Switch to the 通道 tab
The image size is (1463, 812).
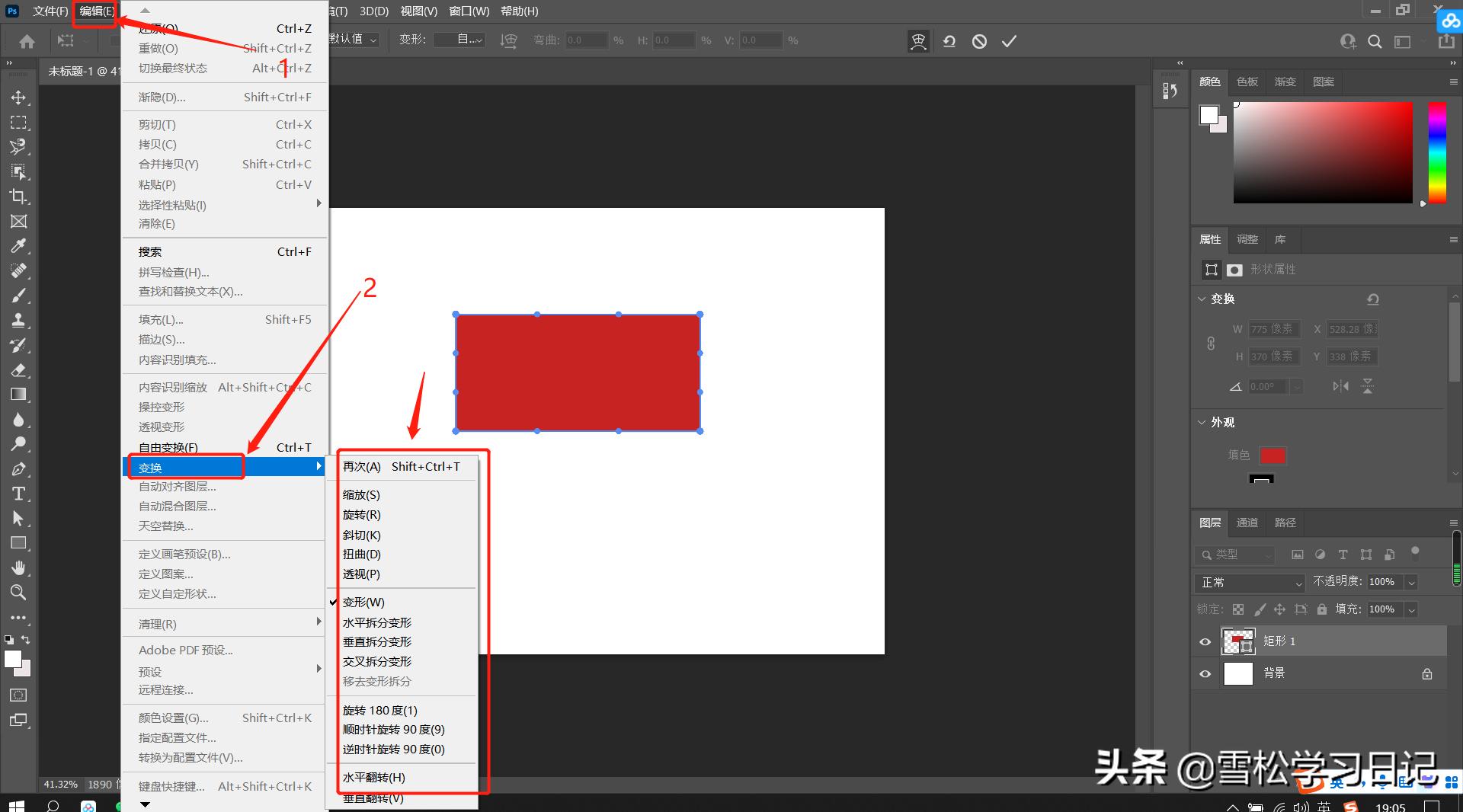coord(1247,523)
